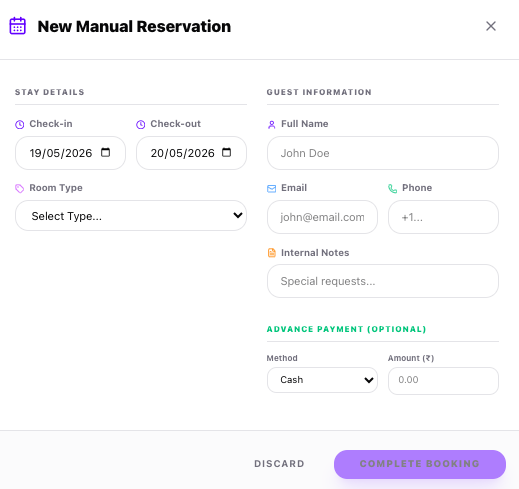Click the Advance Payment (Optional) heading
Image resolution: width=519 pixels, height=489 pixels.
tap(346, 329)
